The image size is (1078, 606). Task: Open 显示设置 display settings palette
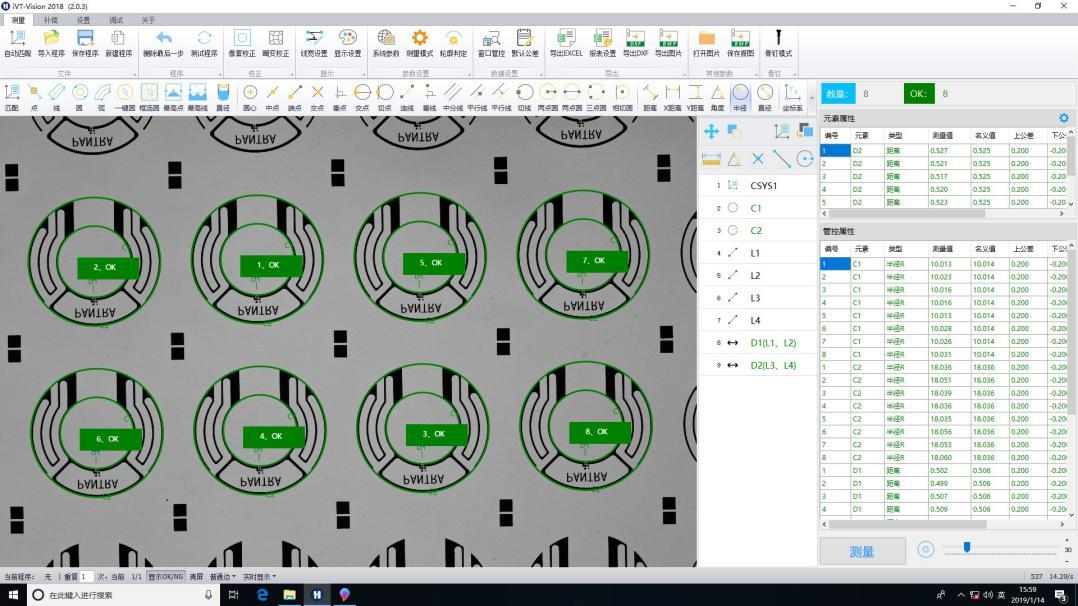347,40
